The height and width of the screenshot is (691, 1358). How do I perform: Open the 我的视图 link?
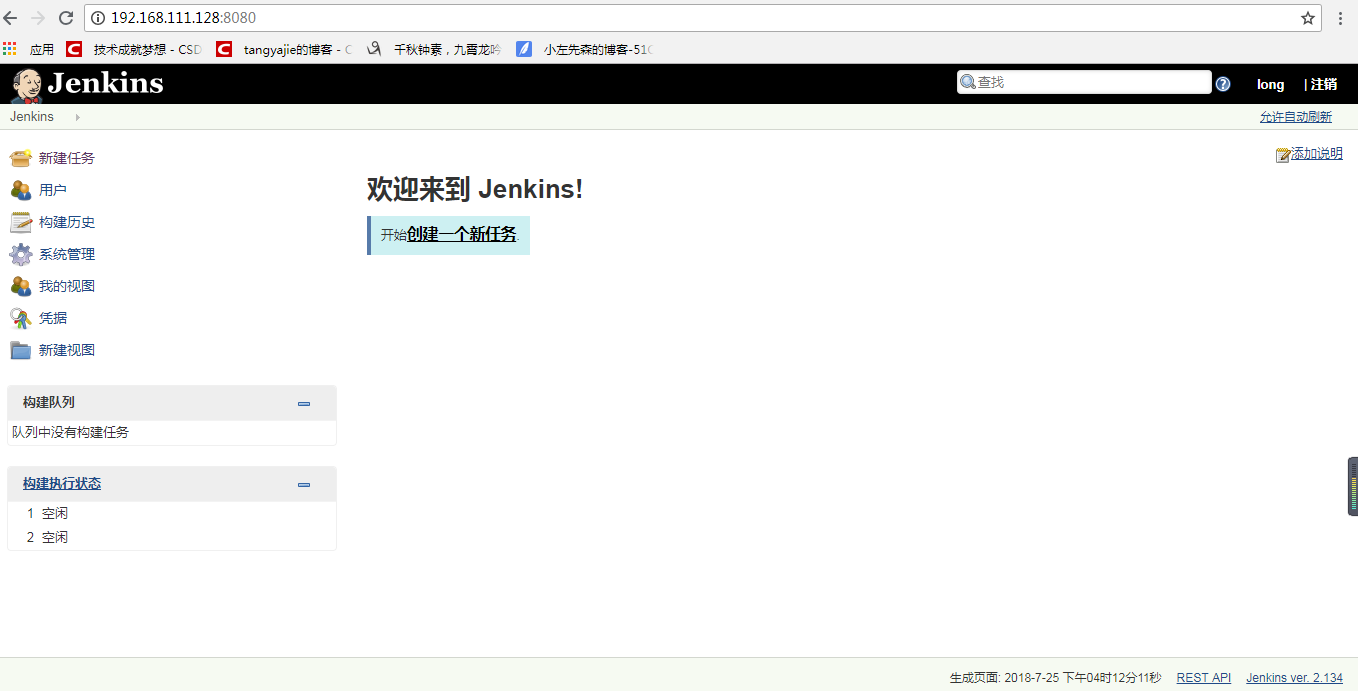pyautogui.click(x=67, y=286)
